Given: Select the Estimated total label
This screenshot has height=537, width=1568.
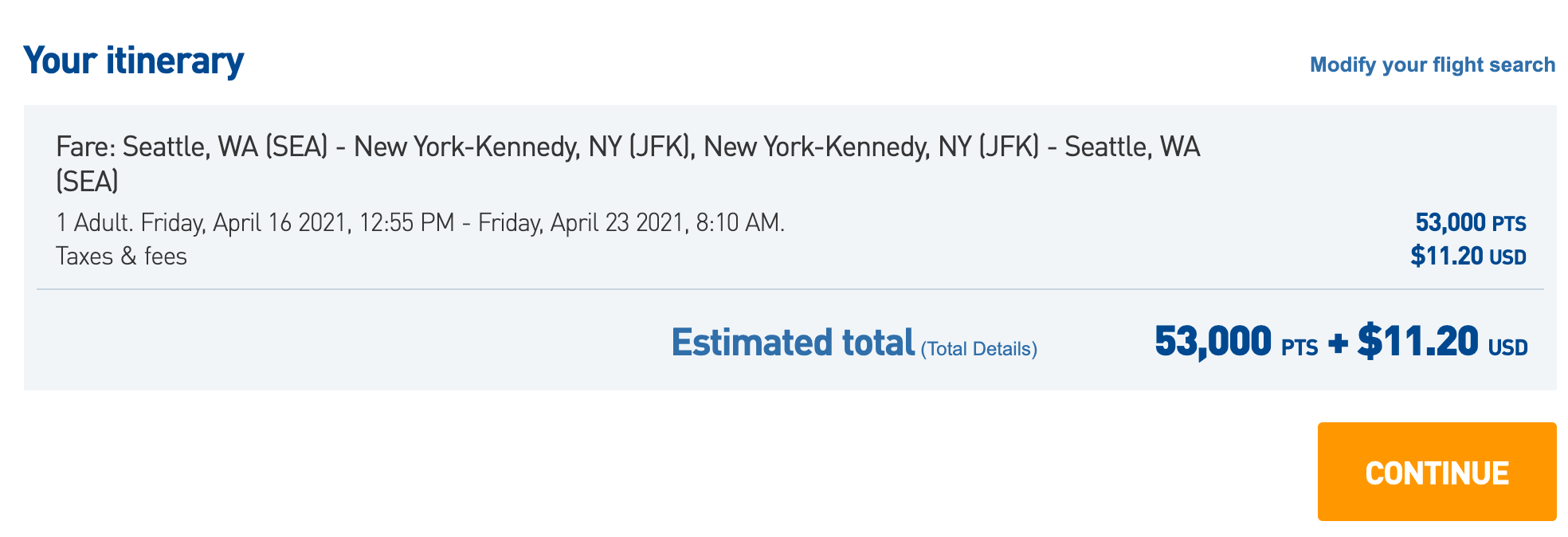Looking at the screenshot, I should 793,343.
